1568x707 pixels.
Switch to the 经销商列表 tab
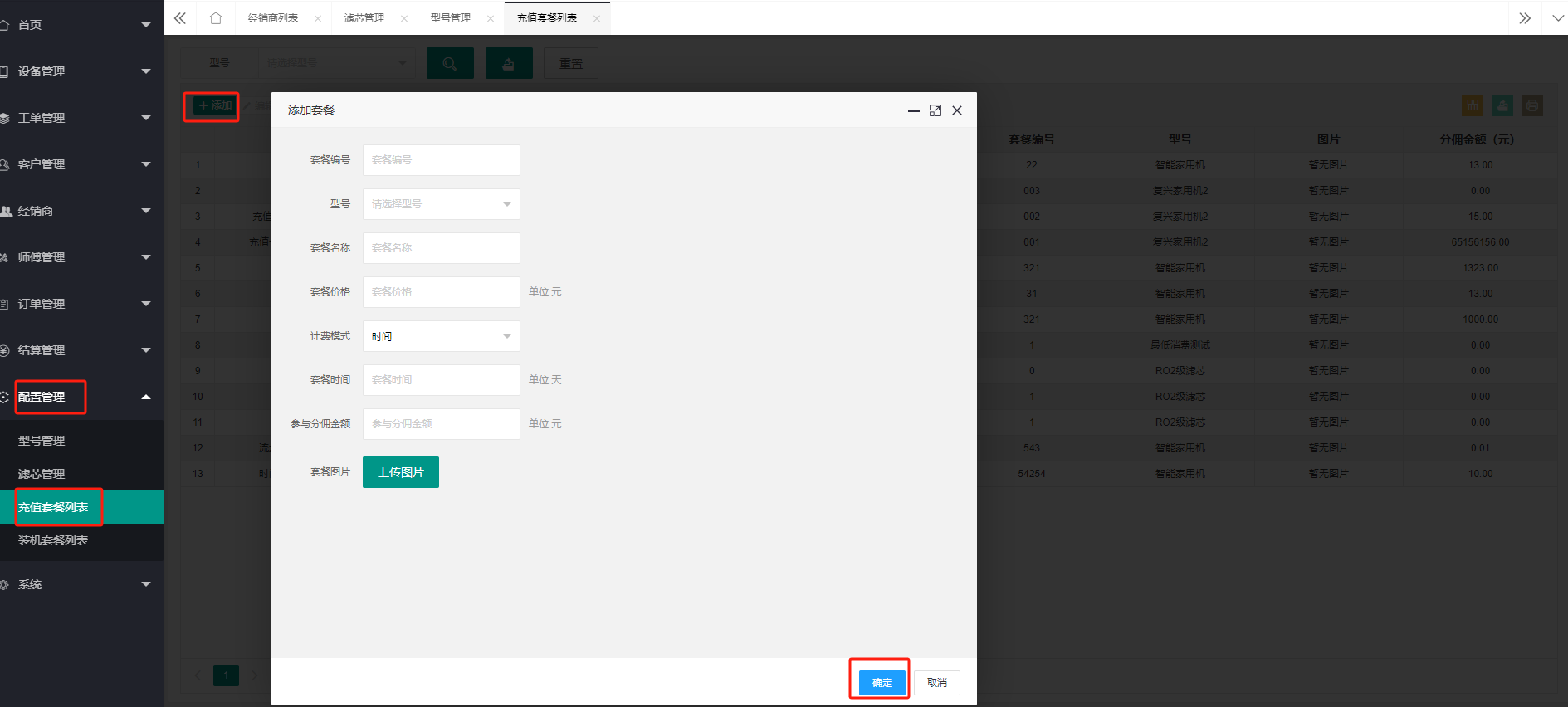click(273, 18)
